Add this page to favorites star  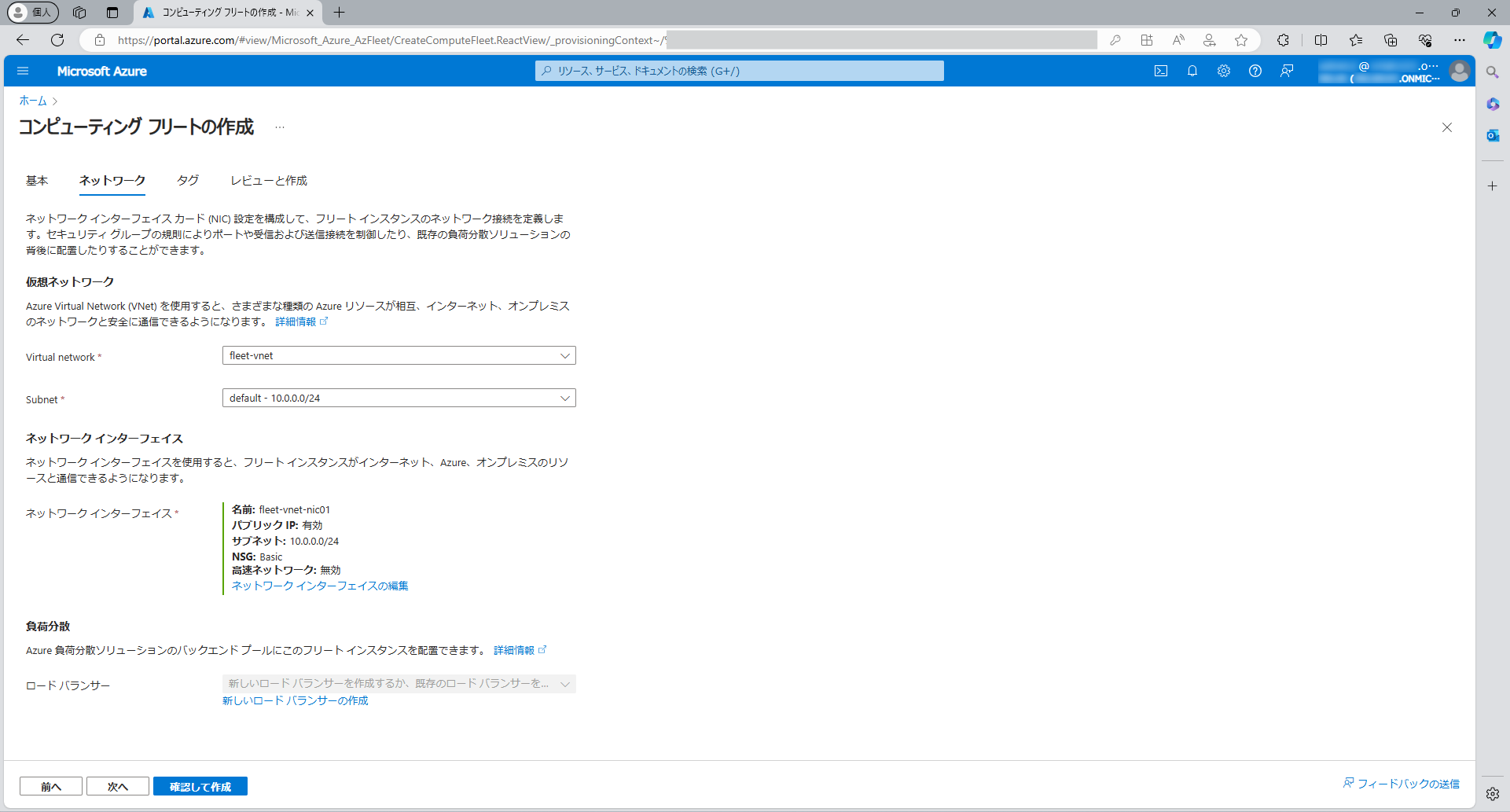1241,40
